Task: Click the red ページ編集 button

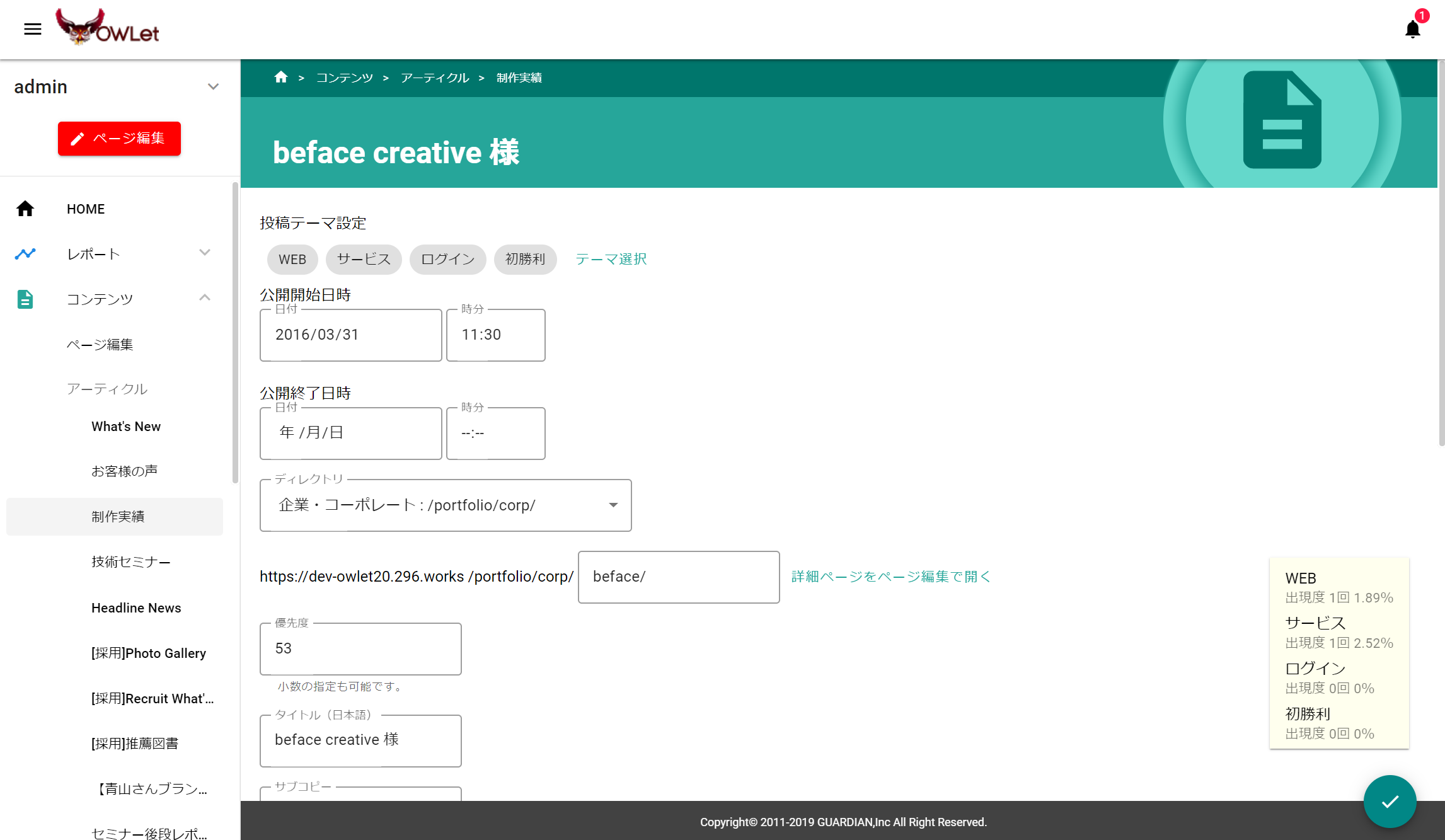Action: 119,139
